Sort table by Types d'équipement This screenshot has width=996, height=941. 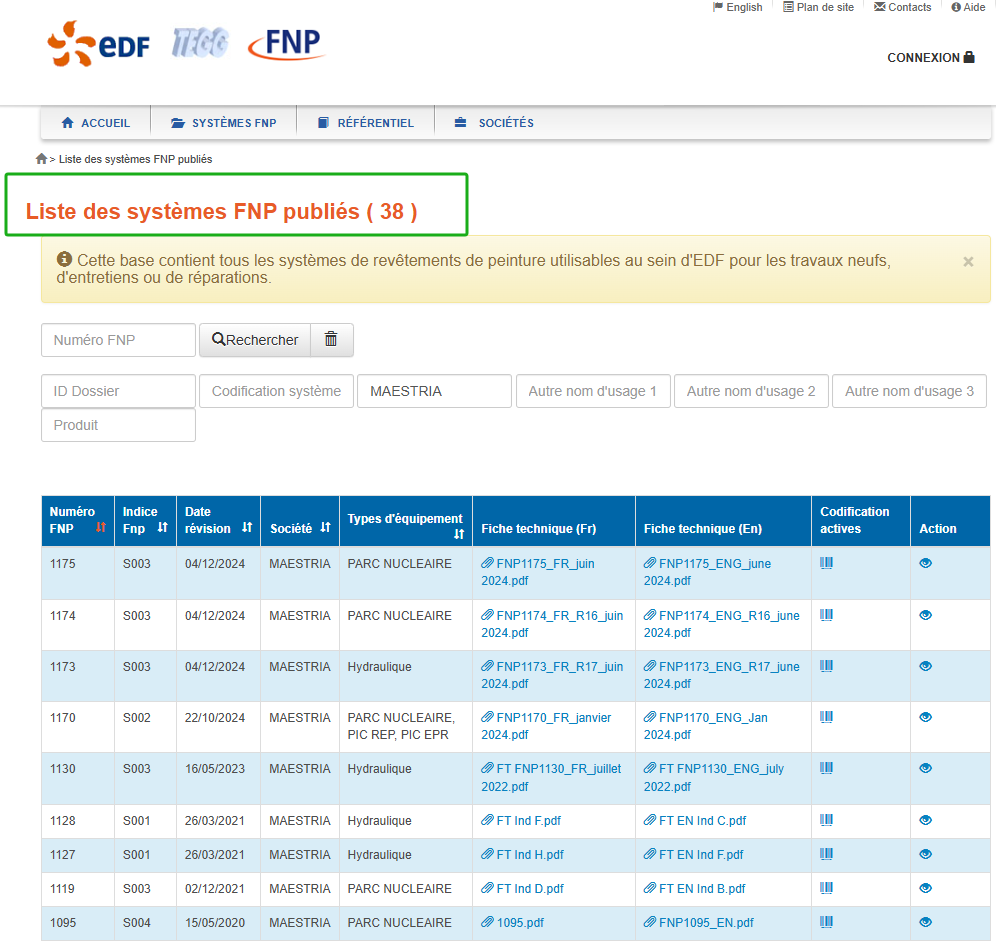[459, 534]
